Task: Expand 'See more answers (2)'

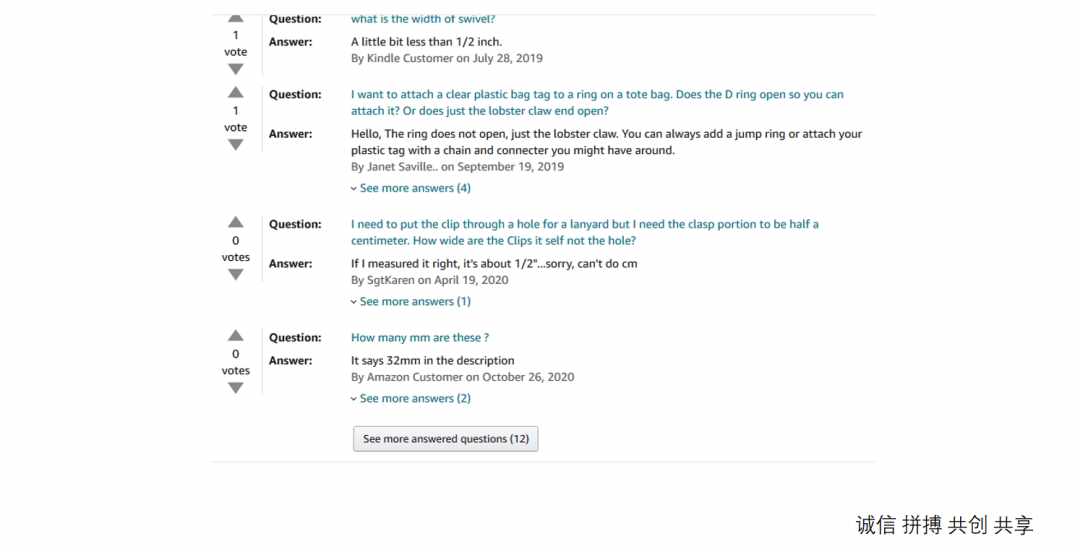Action: coord(411,398)
